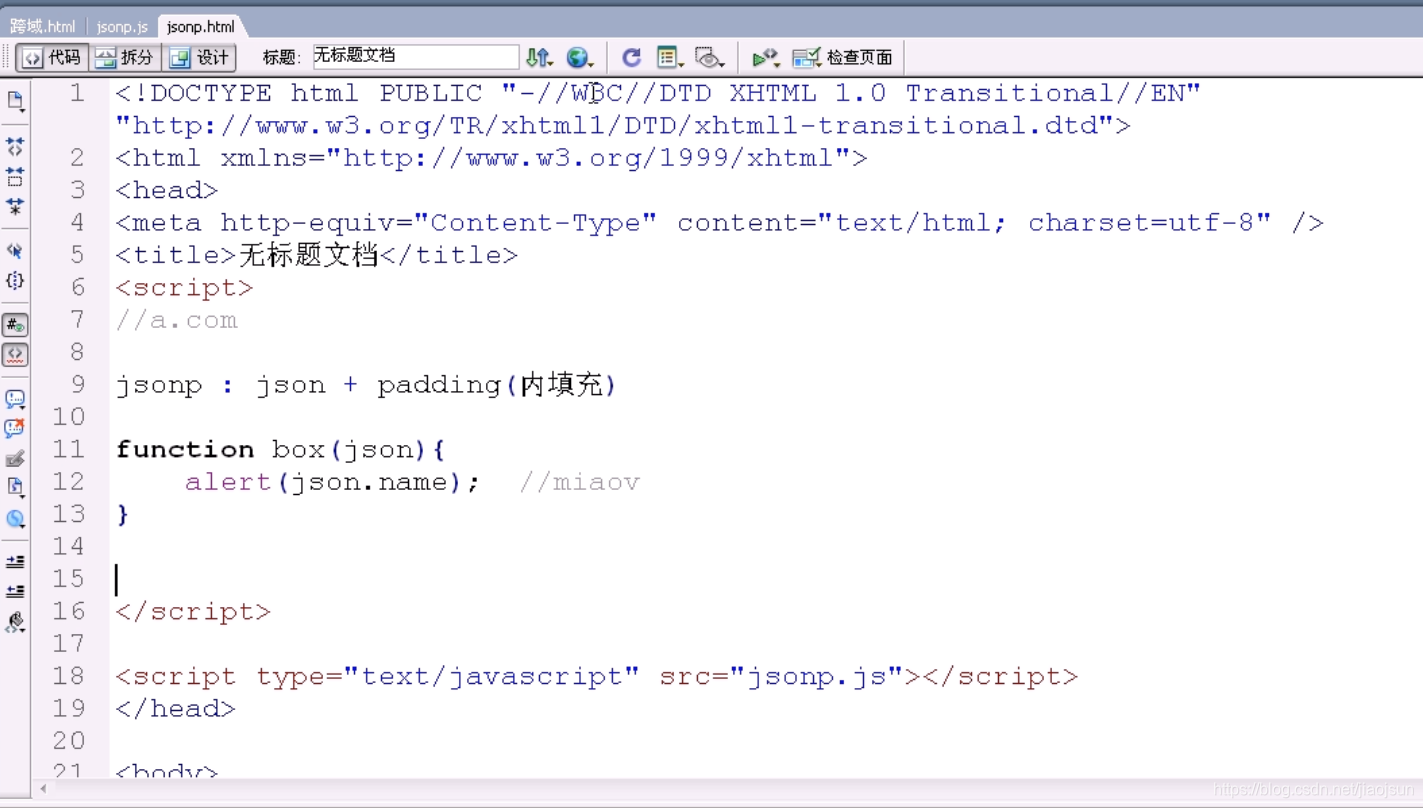1423x808 pixels.
Task: Click the Expand All code icon
Action: tap(15, 207)
